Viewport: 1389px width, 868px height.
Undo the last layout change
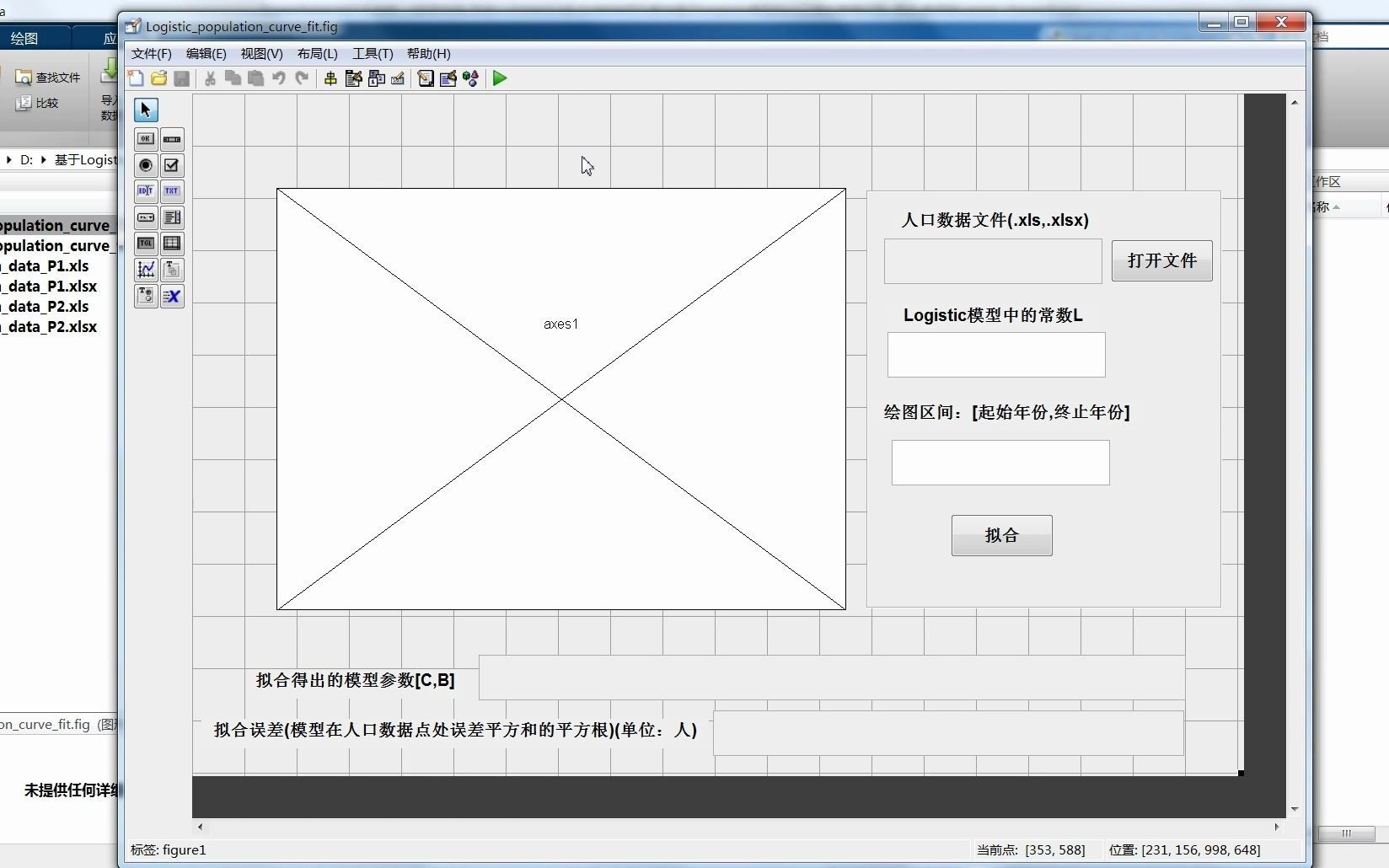click(278, 78)
